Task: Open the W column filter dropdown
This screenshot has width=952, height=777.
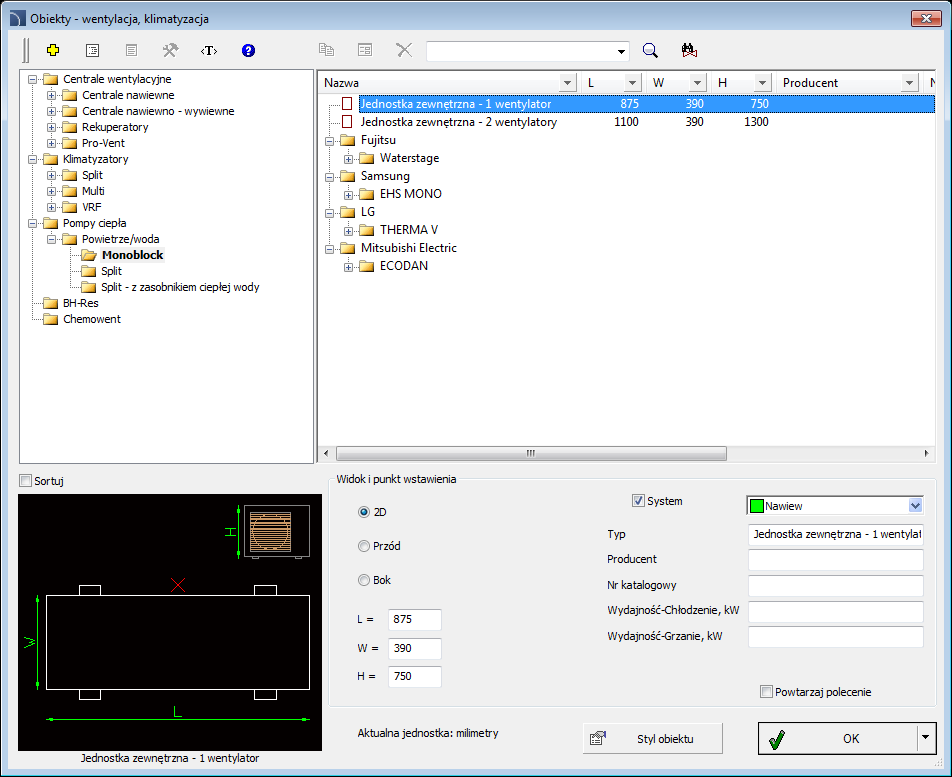Action: pos(698,83)
